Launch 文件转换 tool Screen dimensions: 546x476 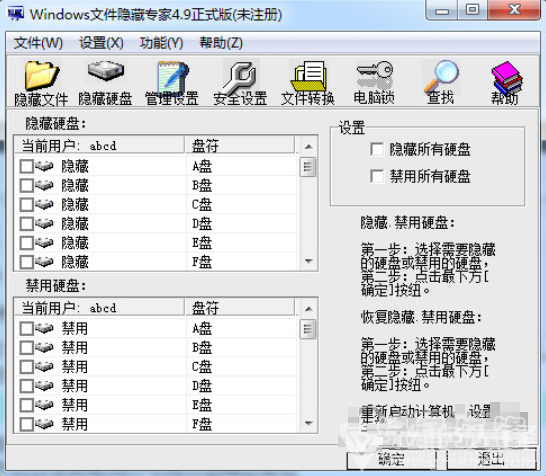308,83
